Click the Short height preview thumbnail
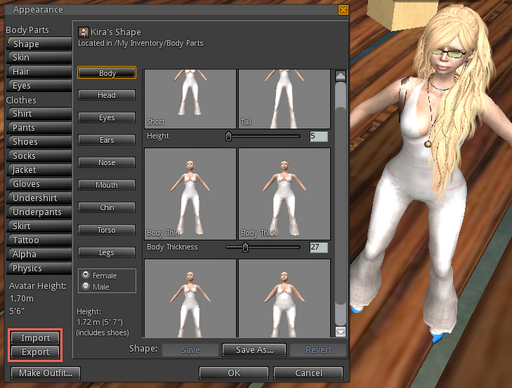 [190, 99]
